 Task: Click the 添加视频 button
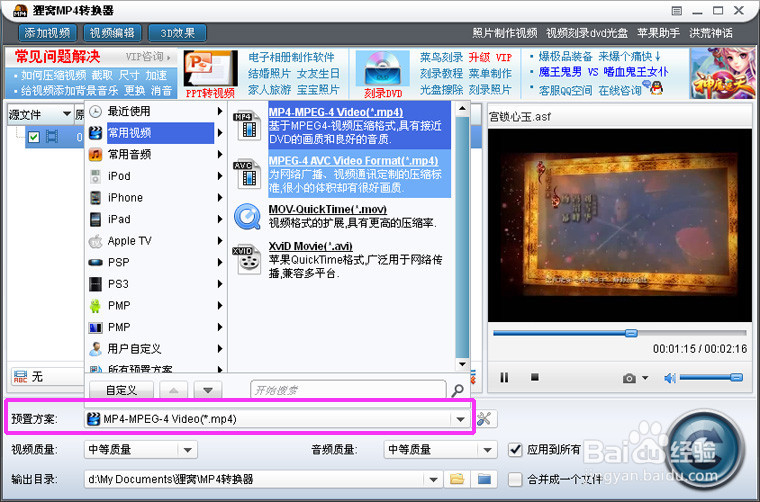click(x=48, y=33)
